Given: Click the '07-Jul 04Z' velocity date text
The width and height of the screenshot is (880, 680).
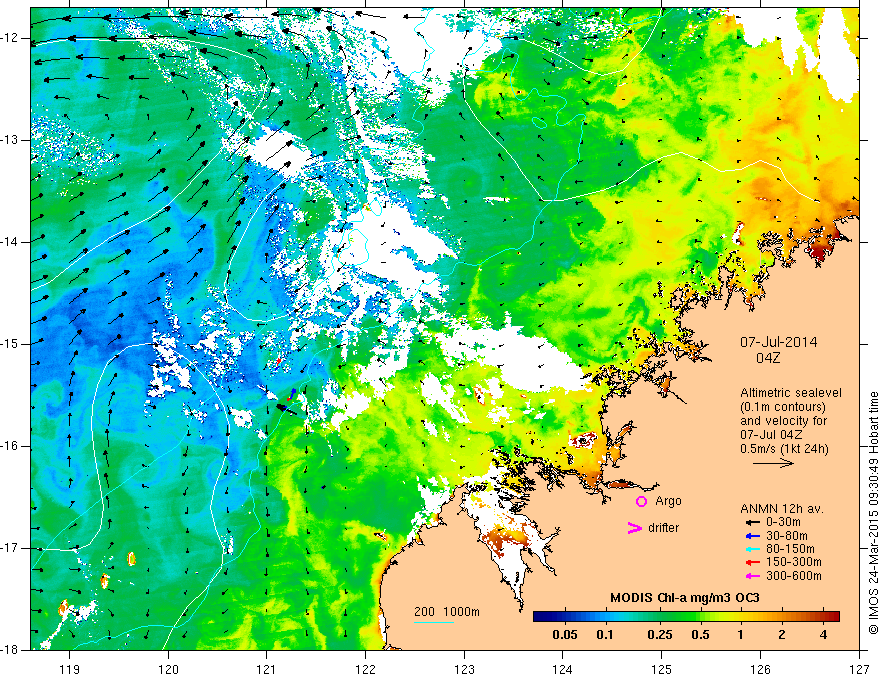Looking at the screenshot, I should pyautogui.click(x=771, y=435).
